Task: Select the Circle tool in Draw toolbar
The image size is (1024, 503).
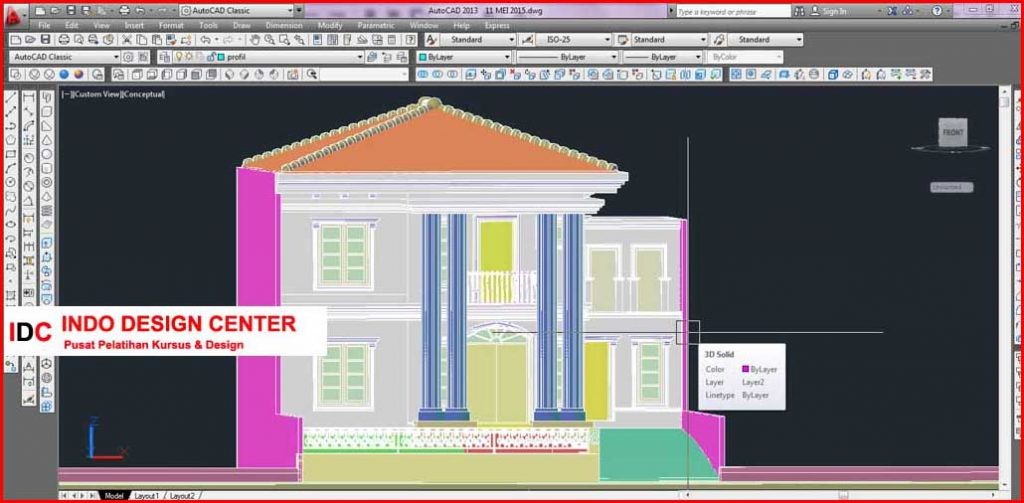Action: tap(11, 182)
